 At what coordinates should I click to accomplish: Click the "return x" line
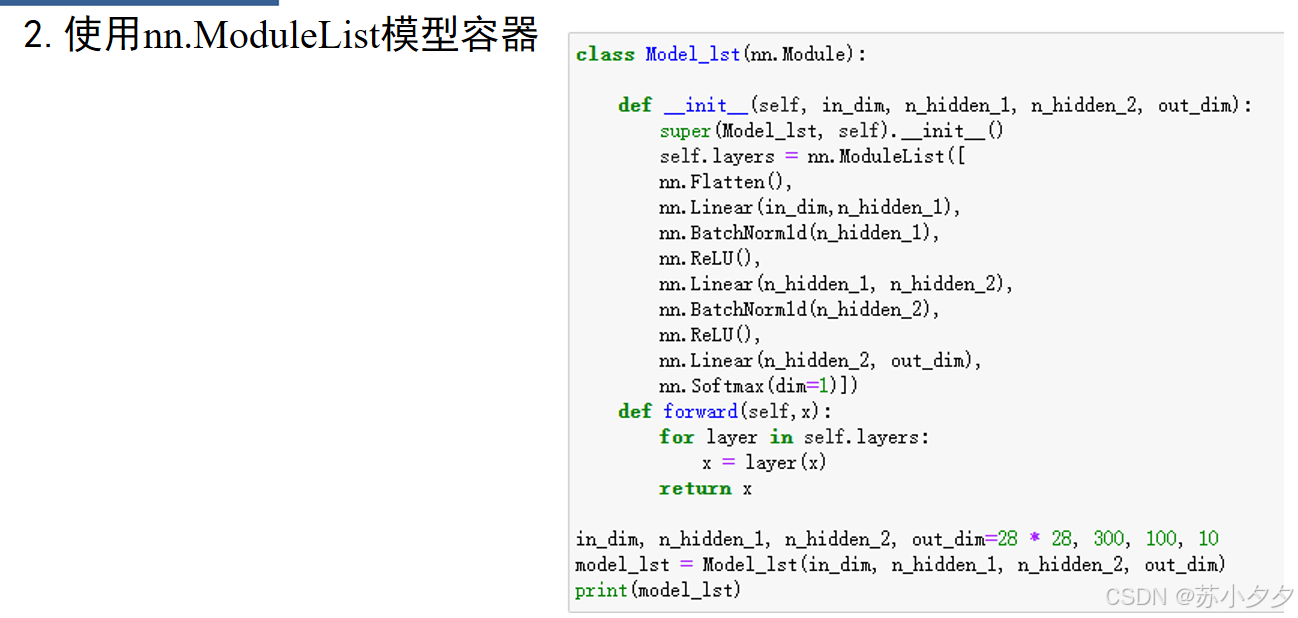pos(705,489)
